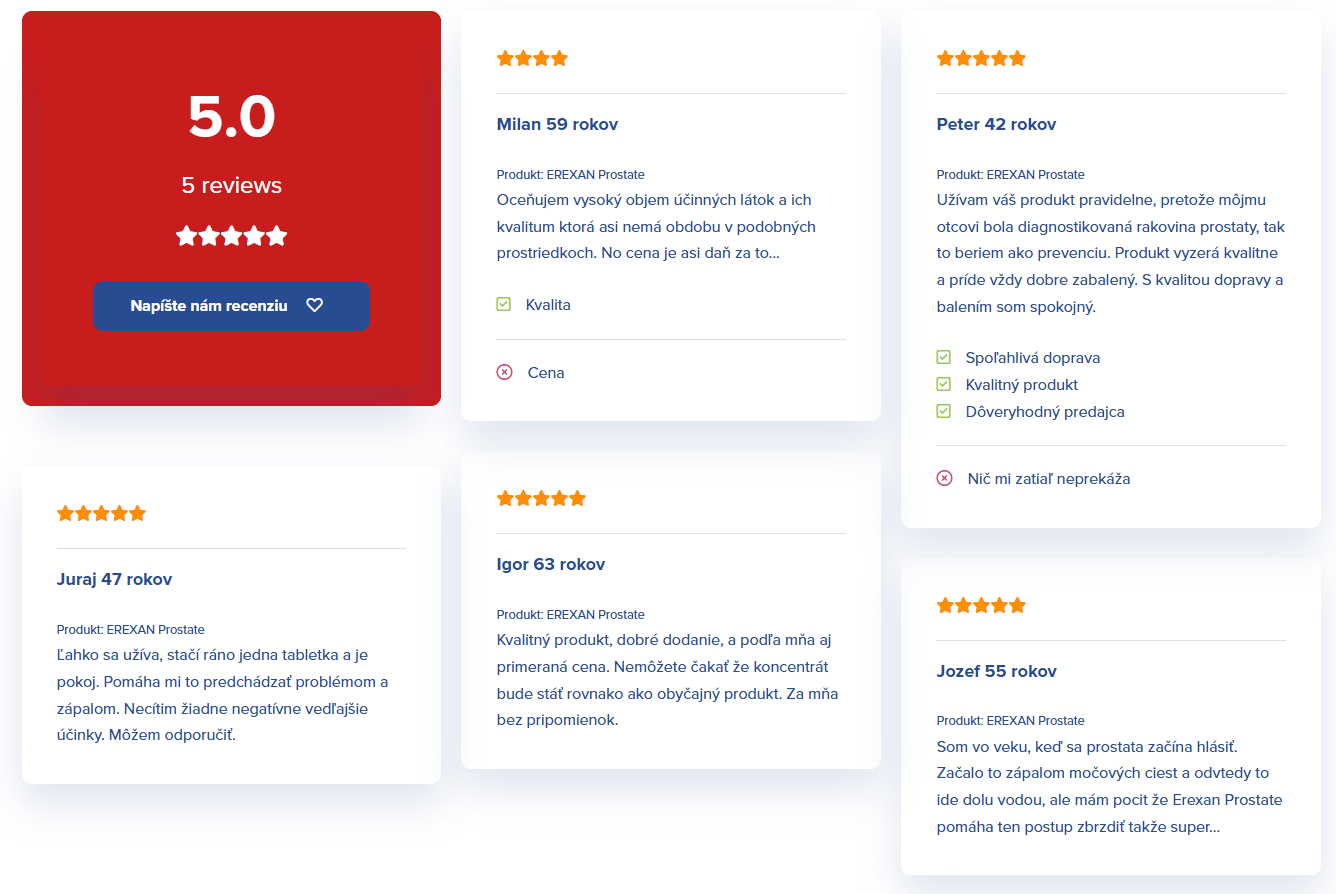Click the heart icon on review button
This screenshot has height=894, width=1336.
tap(314, 306)
